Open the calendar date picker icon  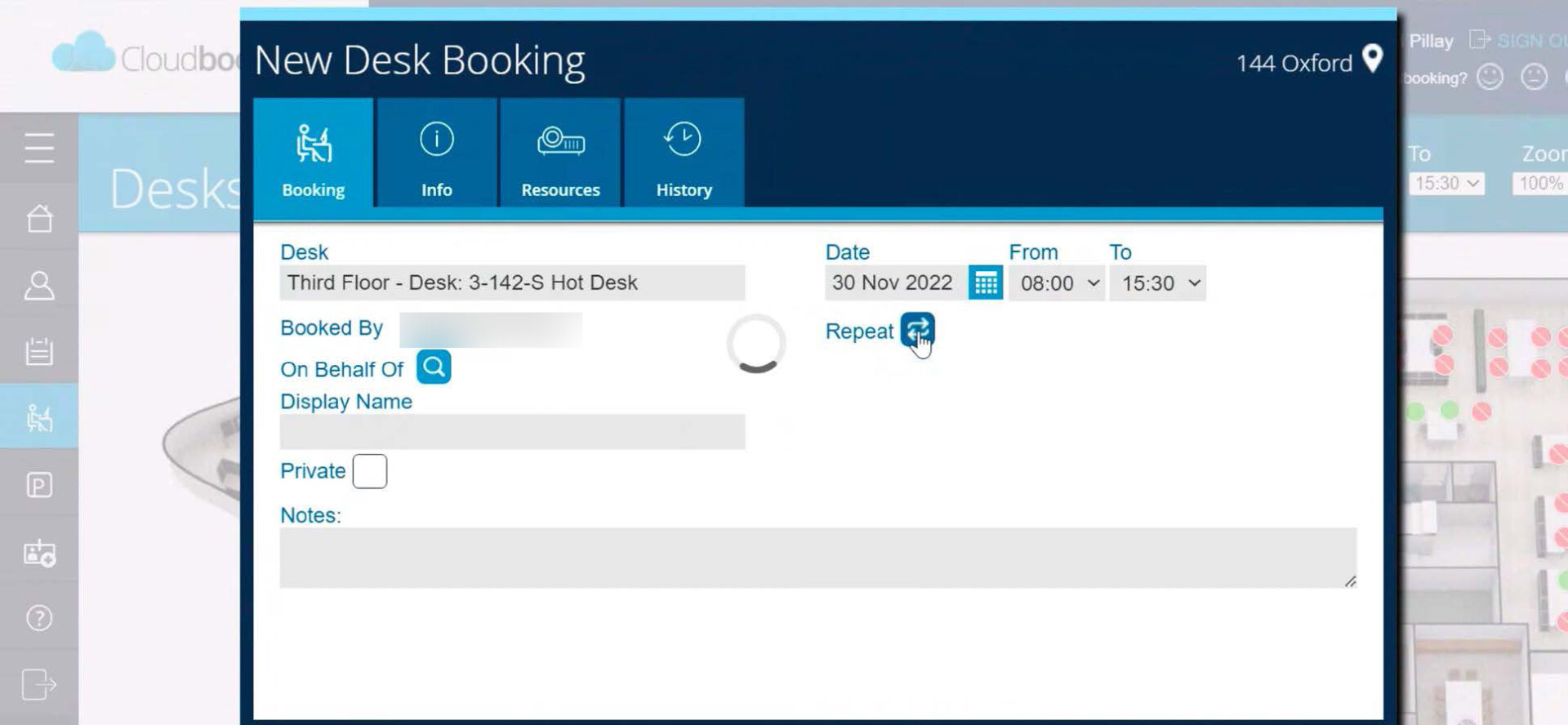coord(985,283)
